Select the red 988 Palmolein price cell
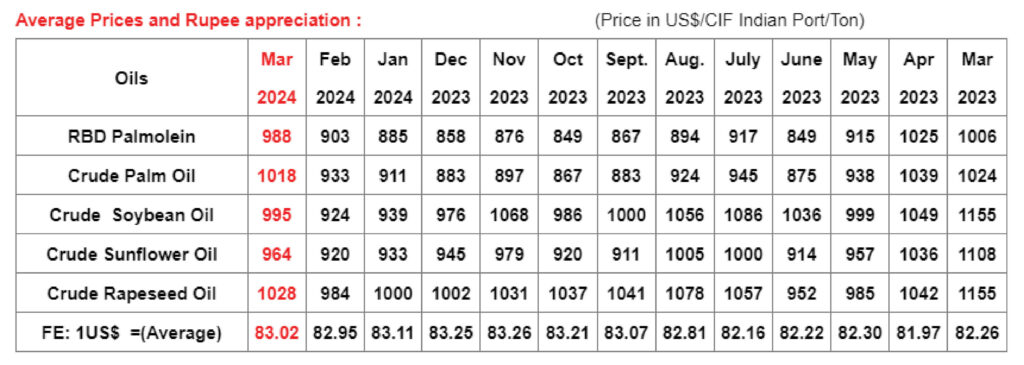 [x=277, y=136]
